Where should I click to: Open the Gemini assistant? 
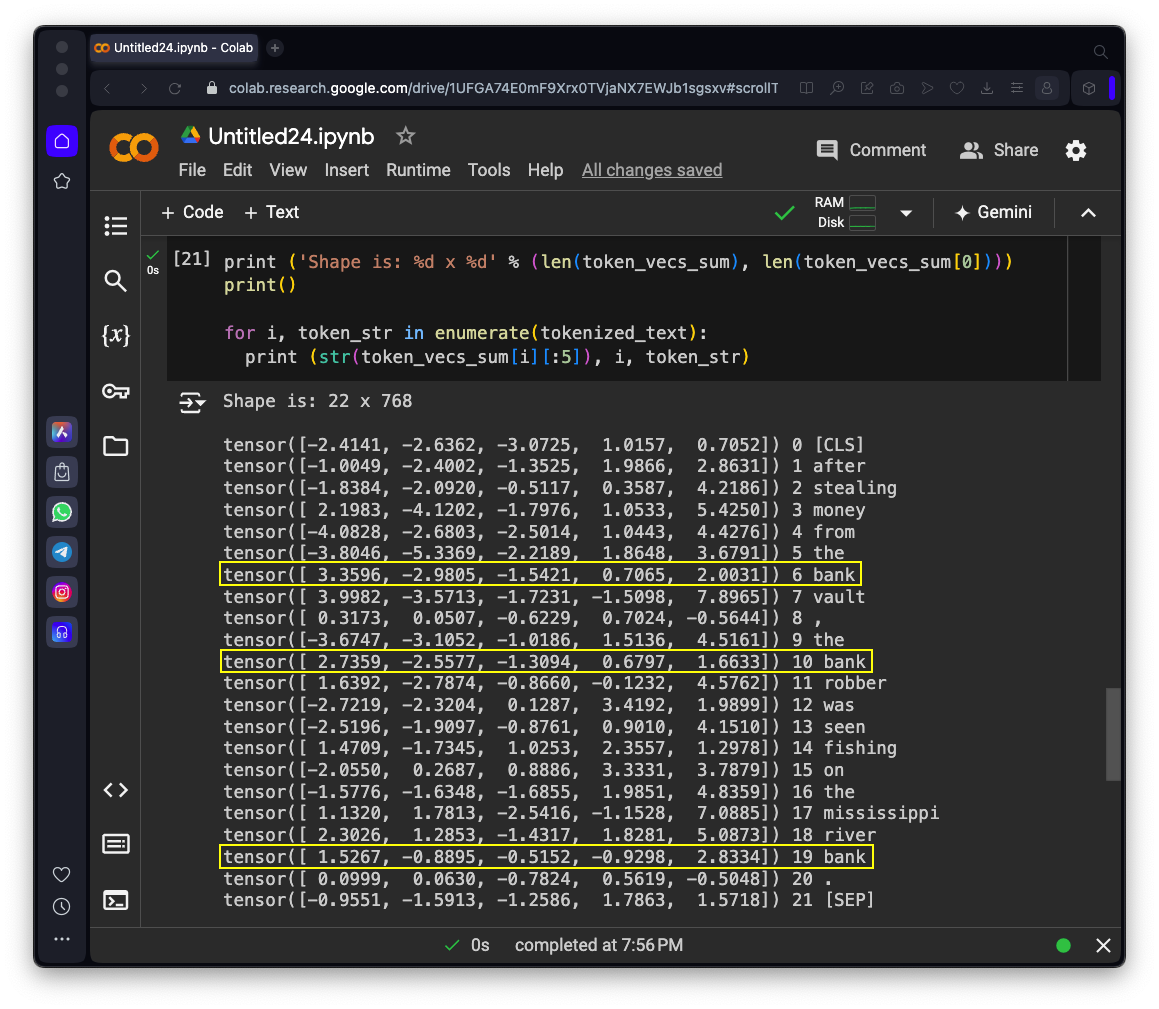(993, 212)
